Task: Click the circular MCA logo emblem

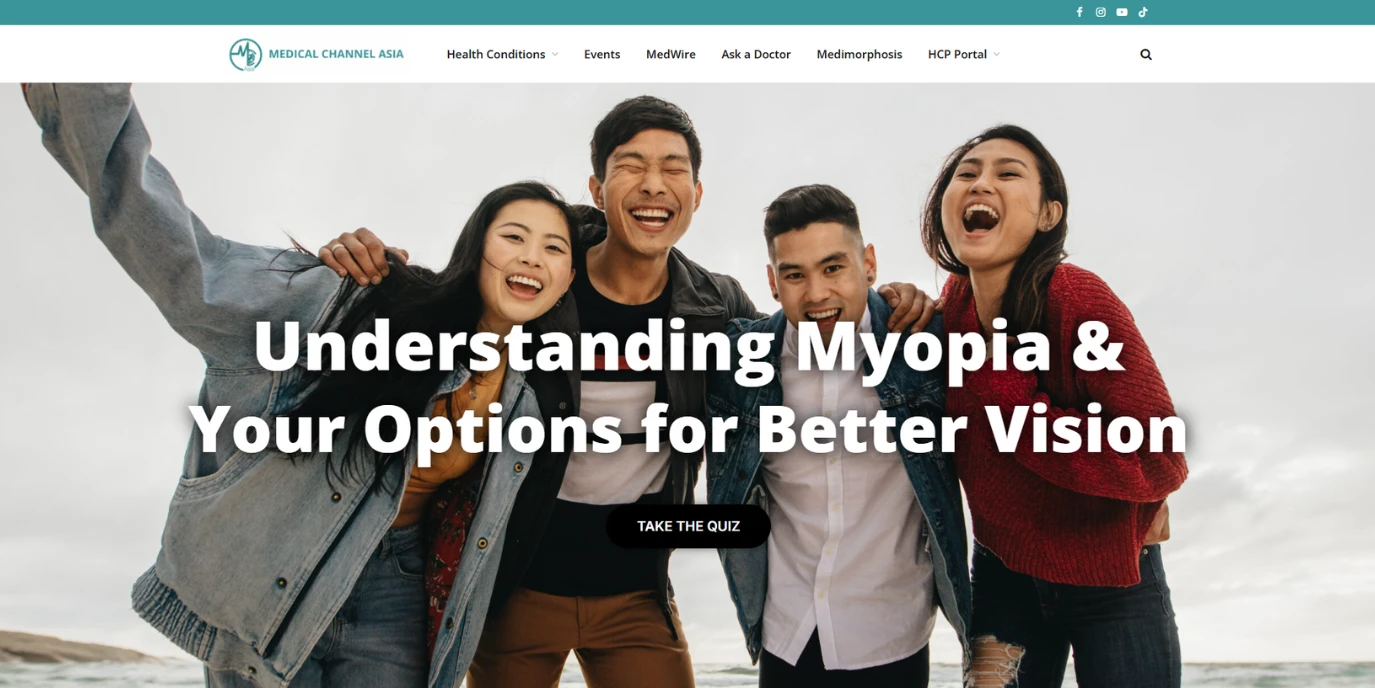Action: coord(245,54)
